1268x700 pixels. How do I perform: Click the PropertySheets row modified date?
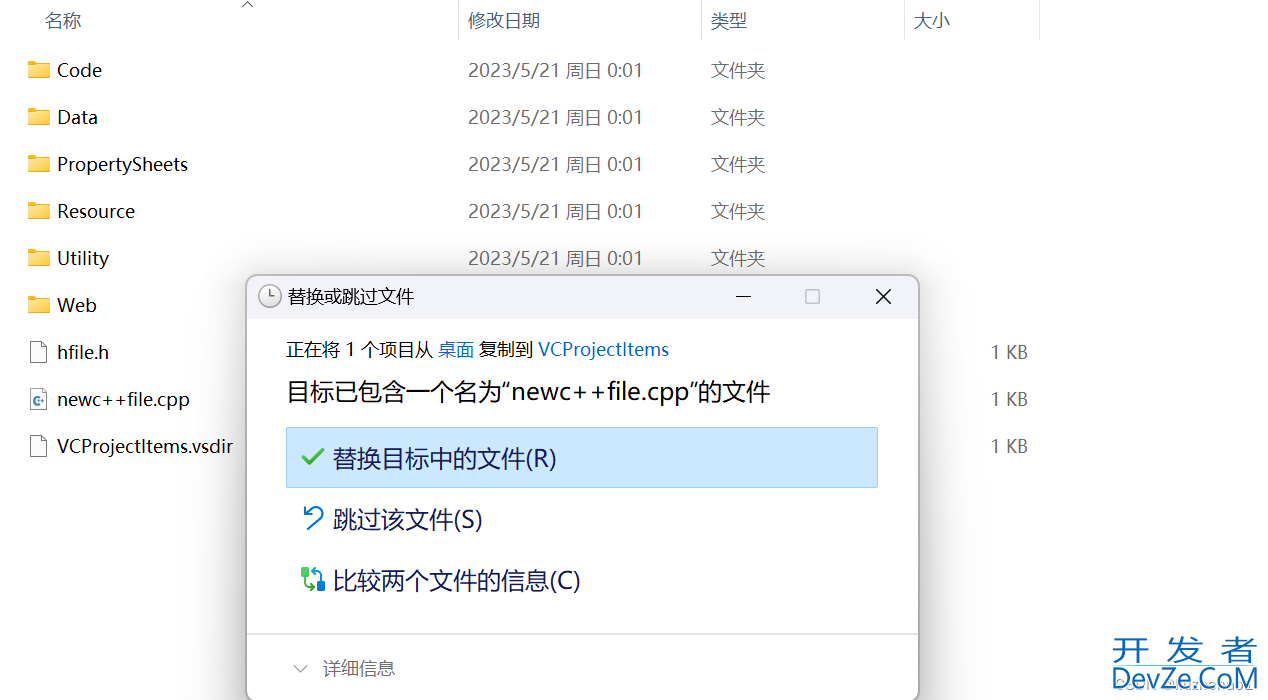click(555, 164)
